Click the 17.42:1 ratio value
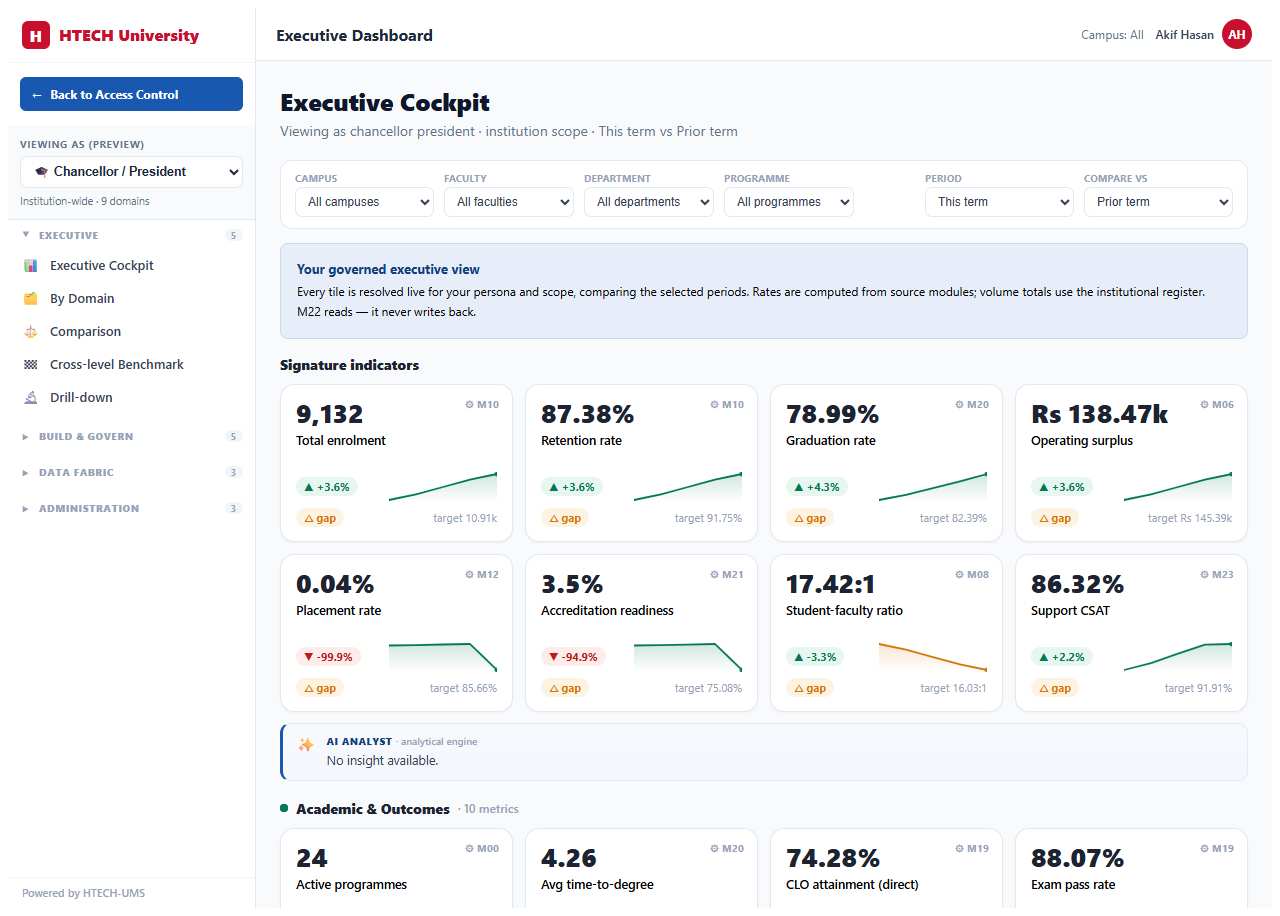 pos(832,584)
